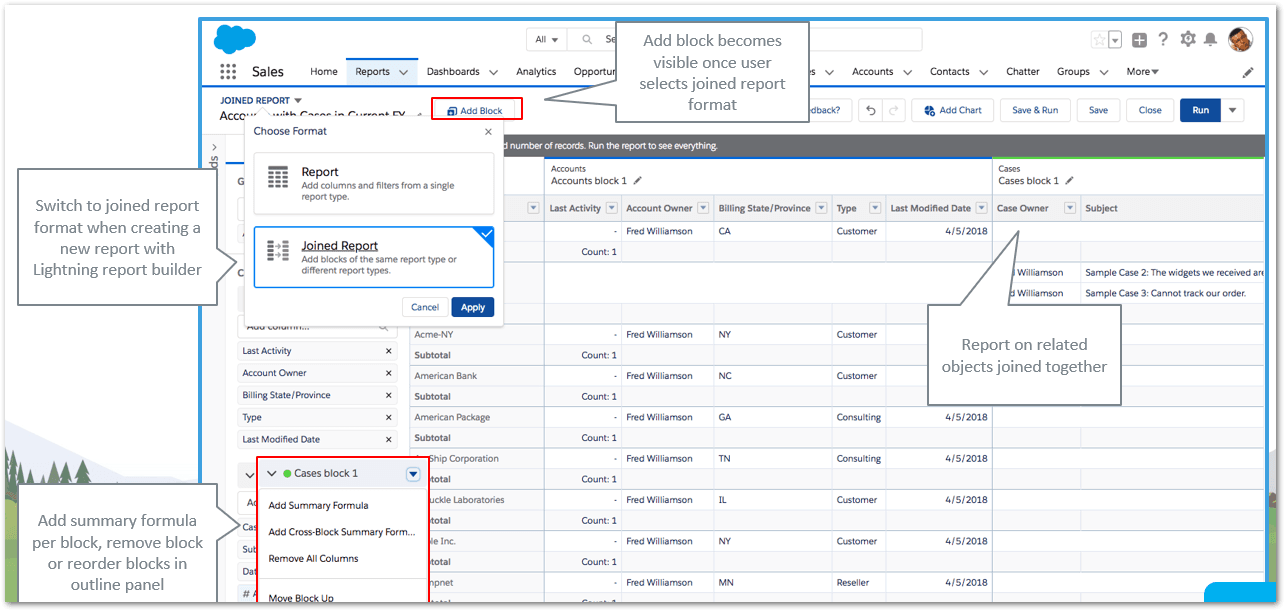The height and width of the screenshot is (611, 1285).
Task: Switch to the Dashboards tab
Action: tap(461, 72)
